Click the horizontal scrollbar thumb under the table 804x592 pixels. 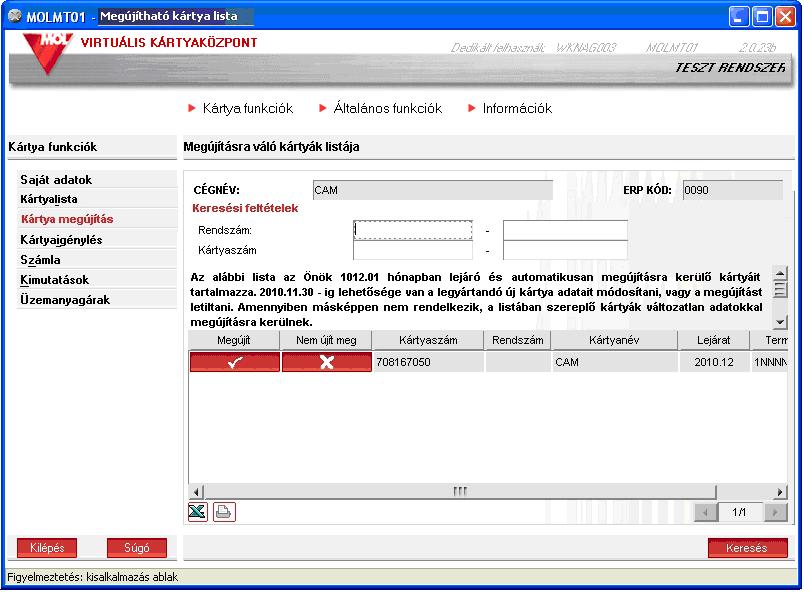click(x=460, y=492)
